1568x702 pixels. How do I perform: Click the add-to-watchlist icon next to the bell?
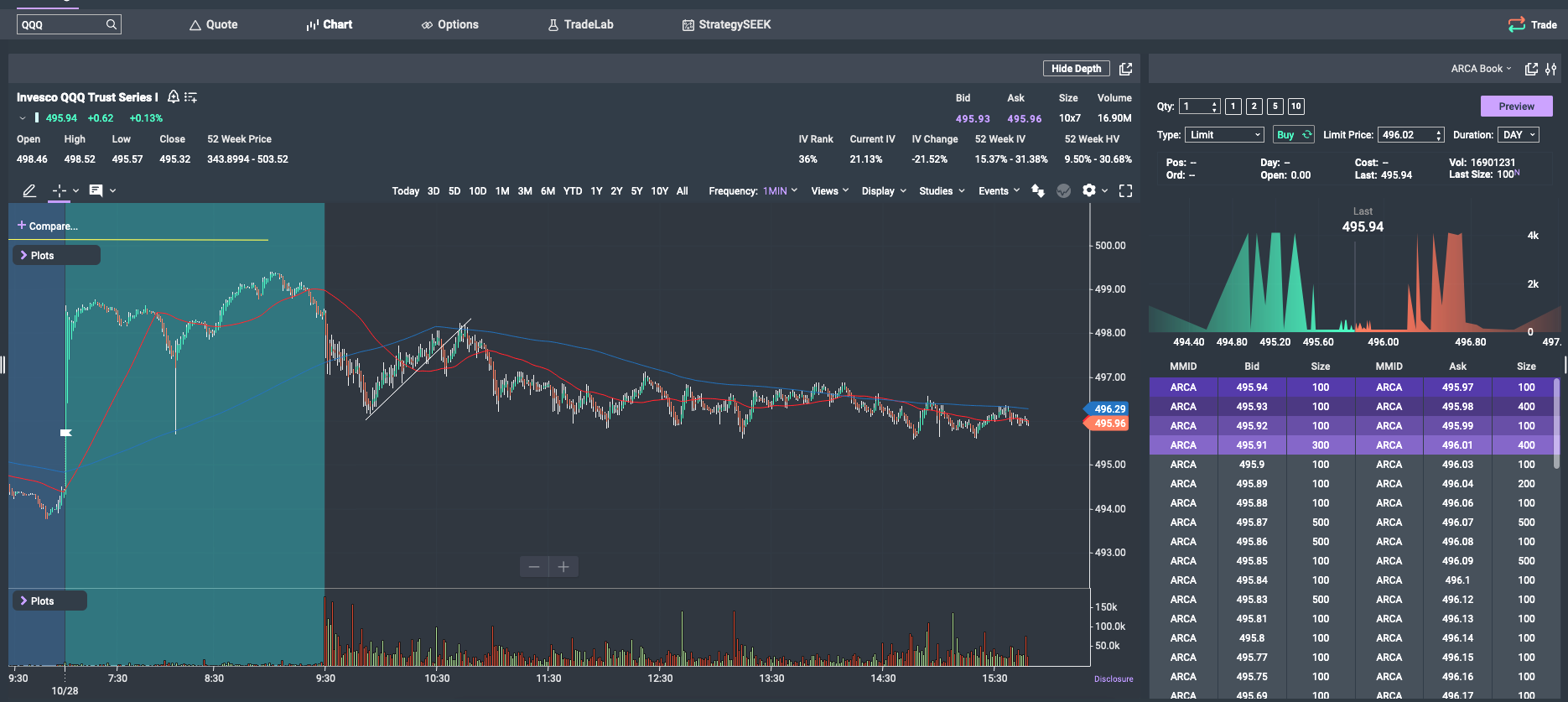pyautogui.click(x=191, y=97)
